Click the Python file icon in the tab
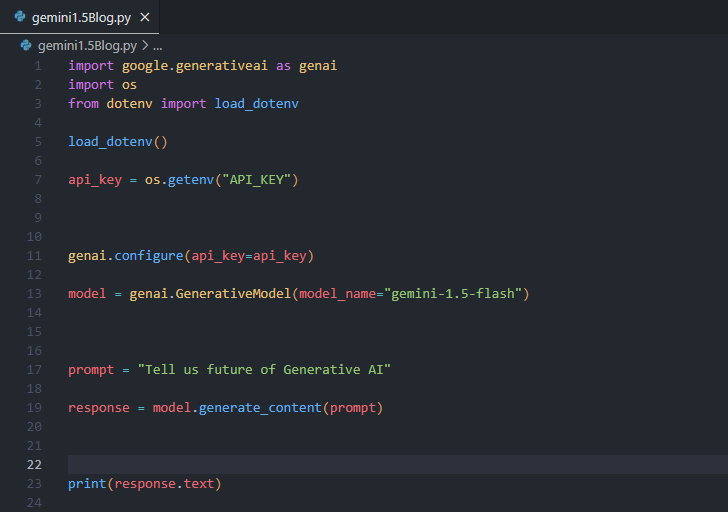 pyautogui.click(x=20, y=17)
